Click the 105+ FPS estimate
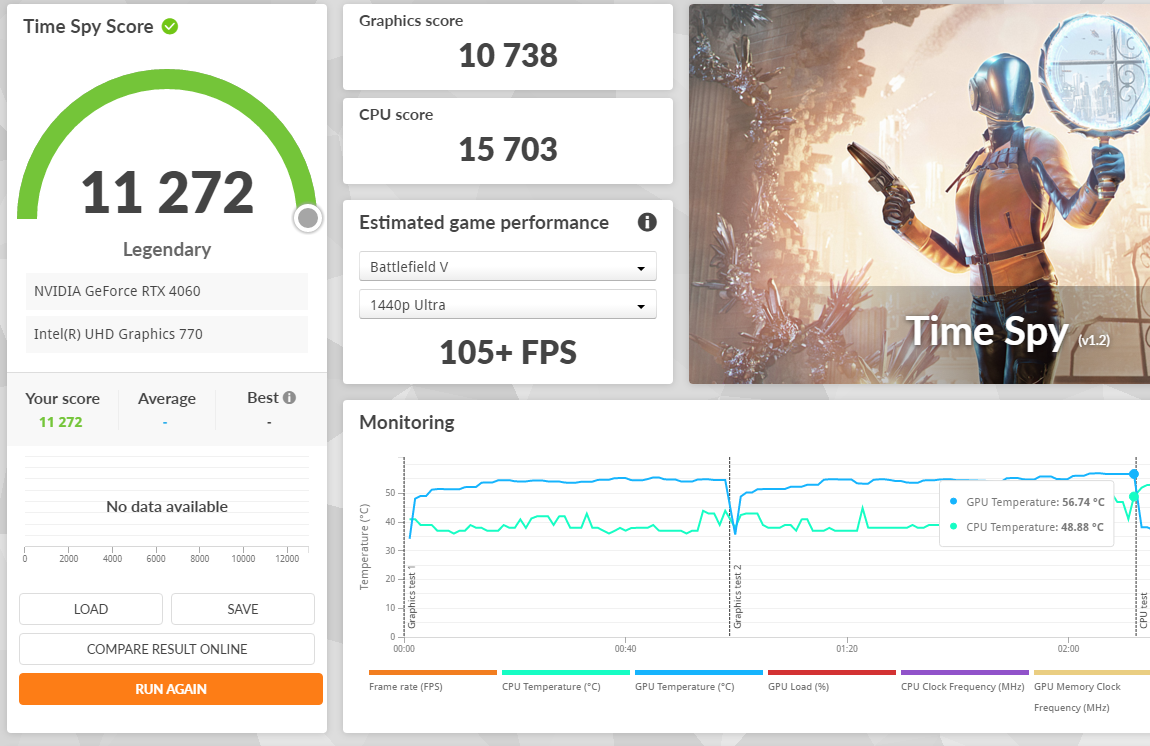1150x746 pixels. coord(508,353)
